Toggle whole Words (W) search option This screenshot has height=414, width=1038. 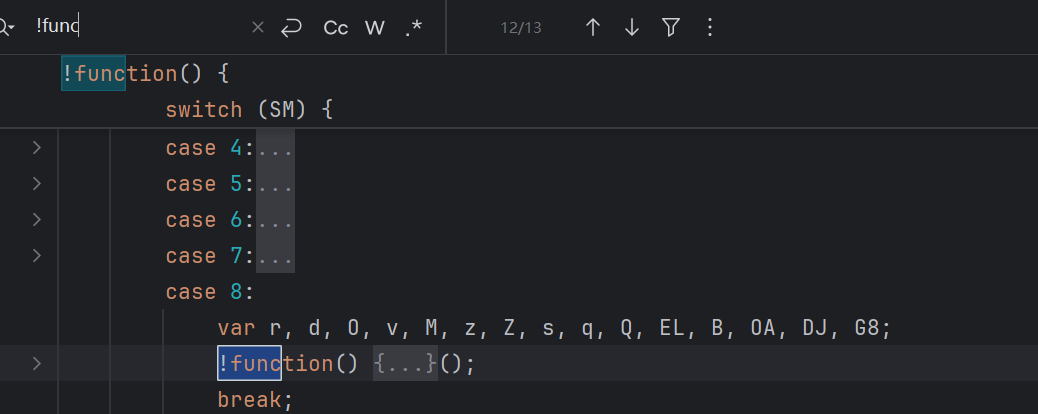(x=375, y=27)
